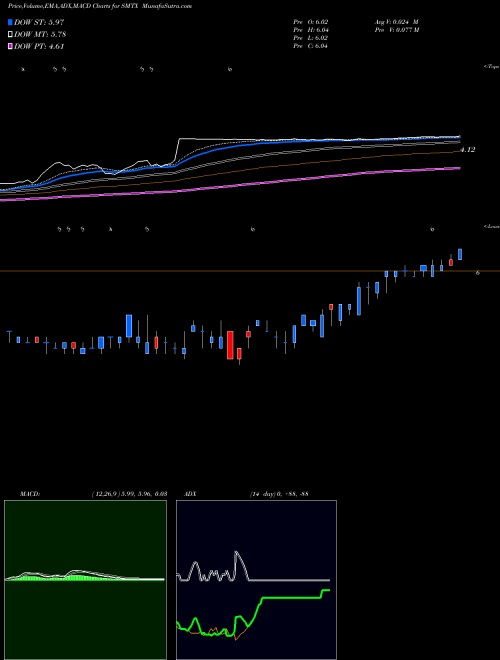Screen dimensions: 500x660
Task: Click the MACD: panel heading
Action: point(30,494)
